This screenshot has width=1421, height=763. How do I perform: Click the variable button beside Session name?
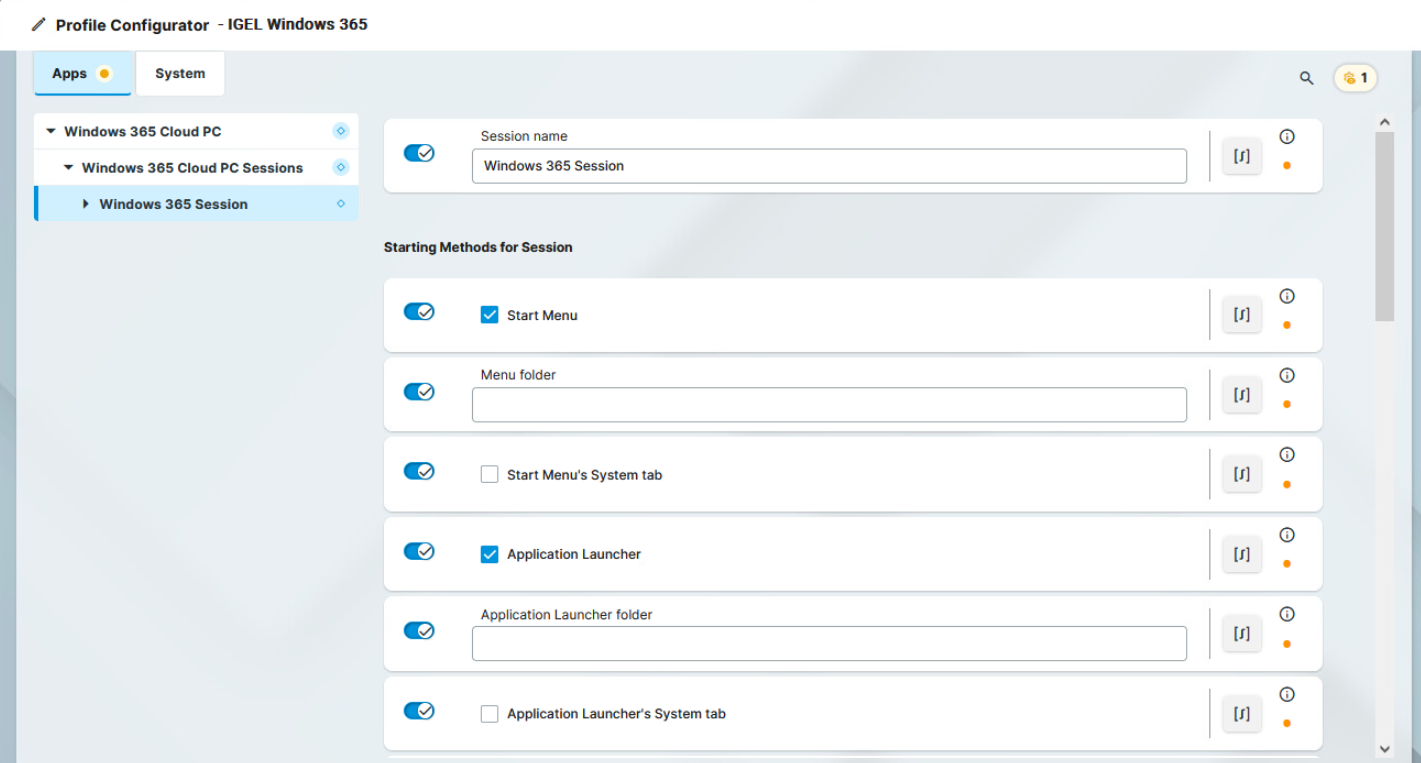point(1241,156)
